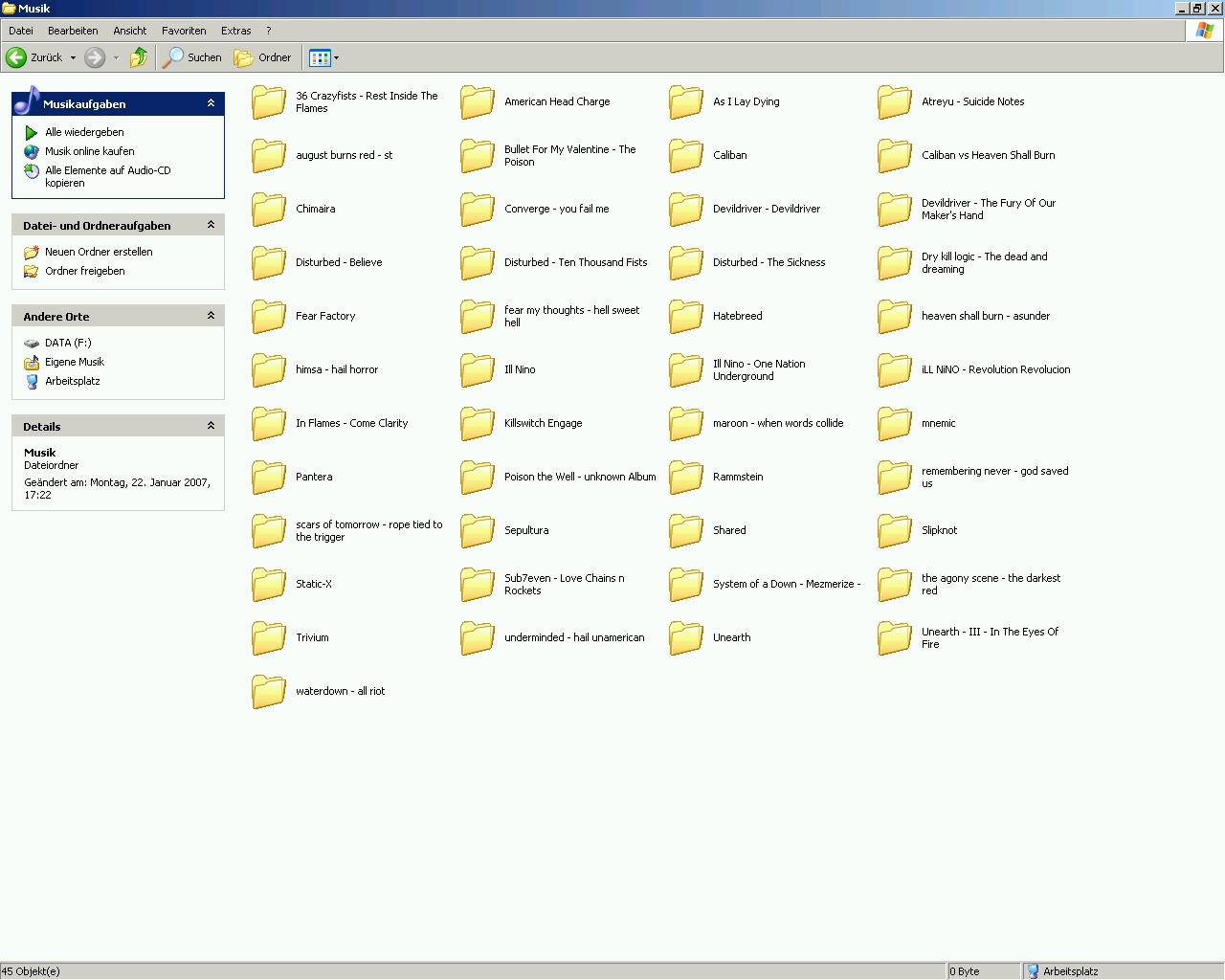Select the Slipknot folder icon
The height and width of the screenshot is (980, 1225).
pyautogui.click(x=895, y=530)
